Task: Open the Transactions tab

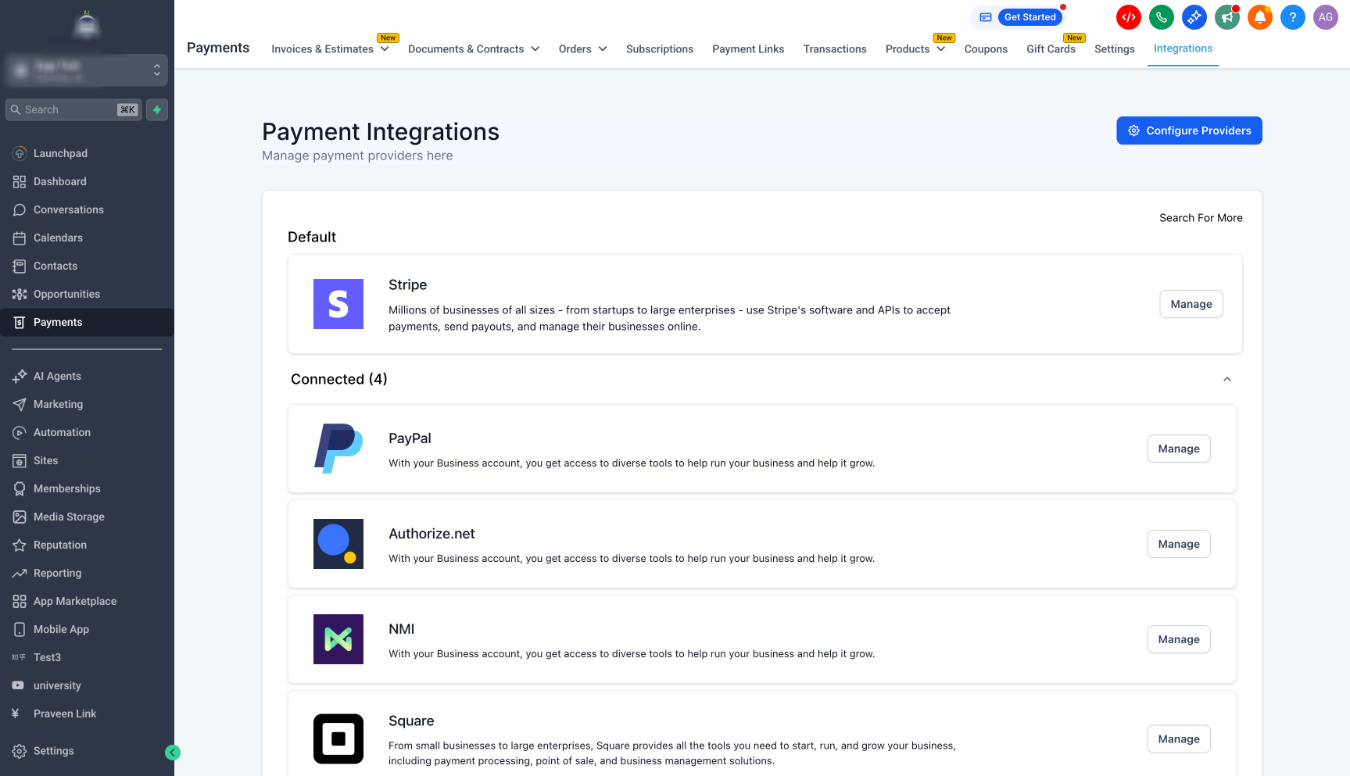Action: (835, 49)
